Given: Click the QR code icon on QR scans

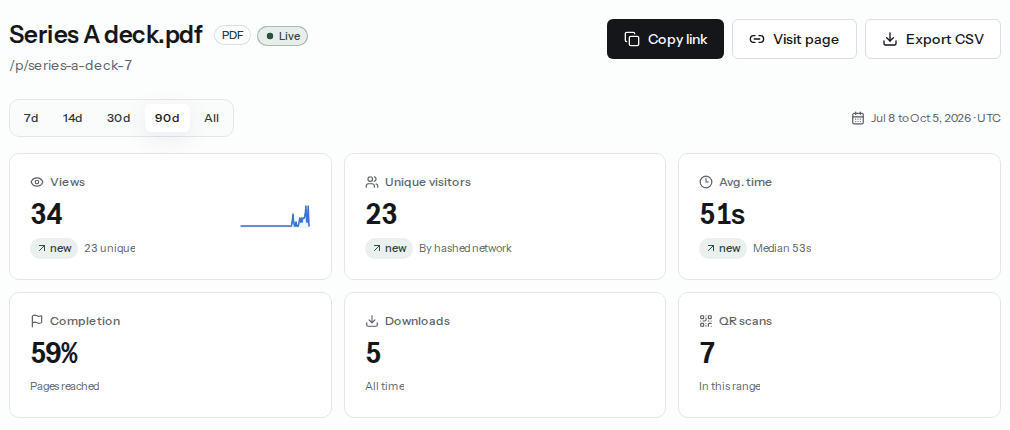Looking at the screenshot, I should tap(706, 321).
